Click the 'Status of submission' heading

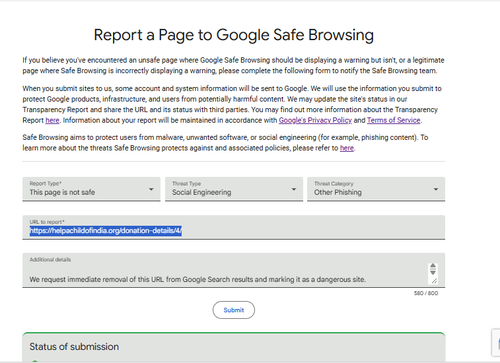click(x=74, y=347)
